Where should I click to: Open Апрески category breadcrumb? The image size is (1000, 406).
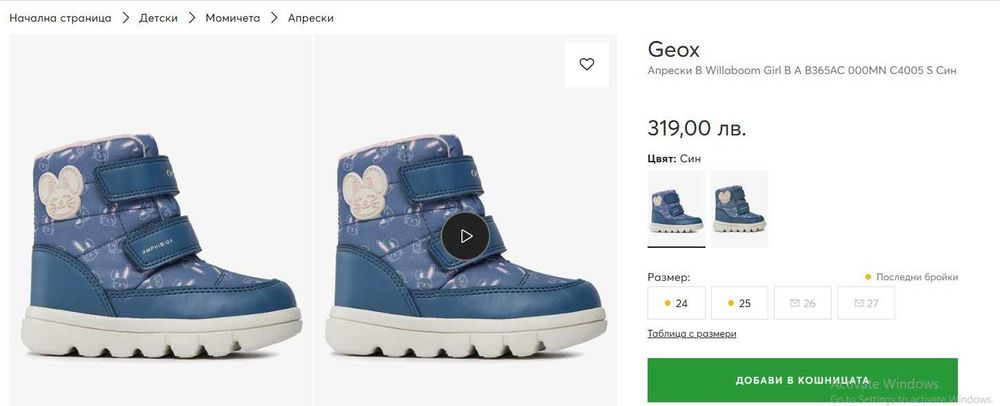click(x=311, y=18)
